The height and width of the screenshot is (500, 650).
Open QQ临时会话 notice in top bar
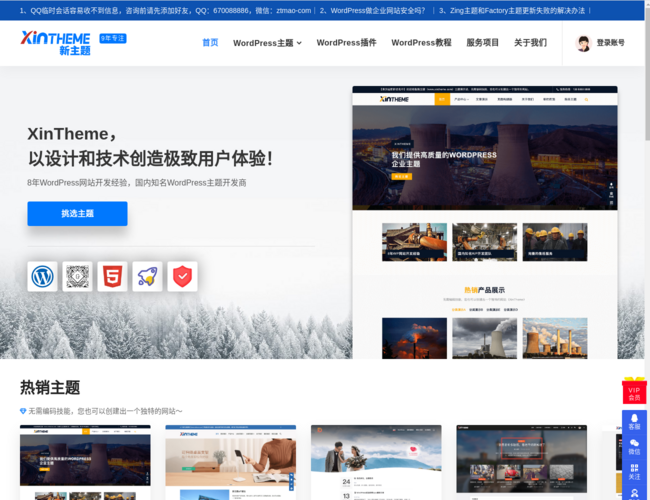[165, 10]
